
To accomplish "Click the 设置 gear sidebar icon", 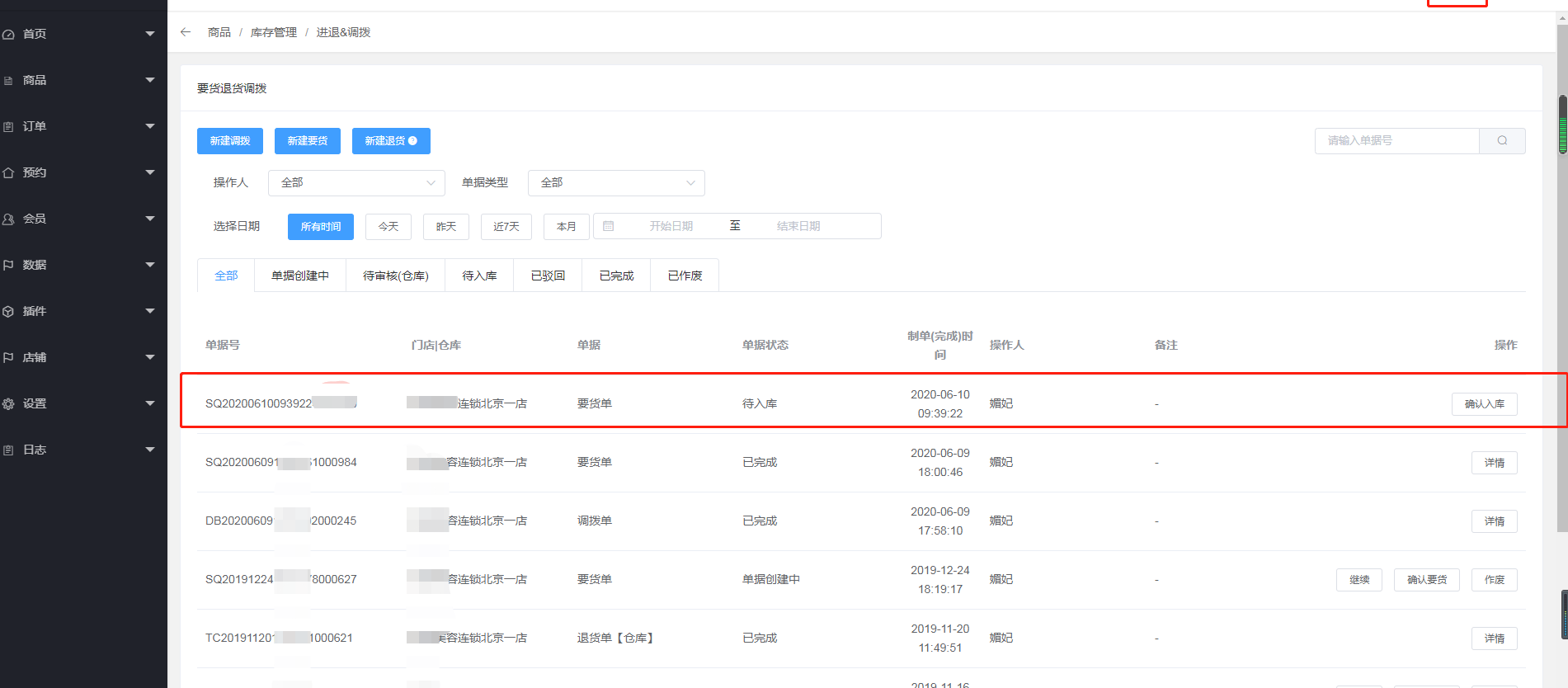I will (x=8, y=404).
